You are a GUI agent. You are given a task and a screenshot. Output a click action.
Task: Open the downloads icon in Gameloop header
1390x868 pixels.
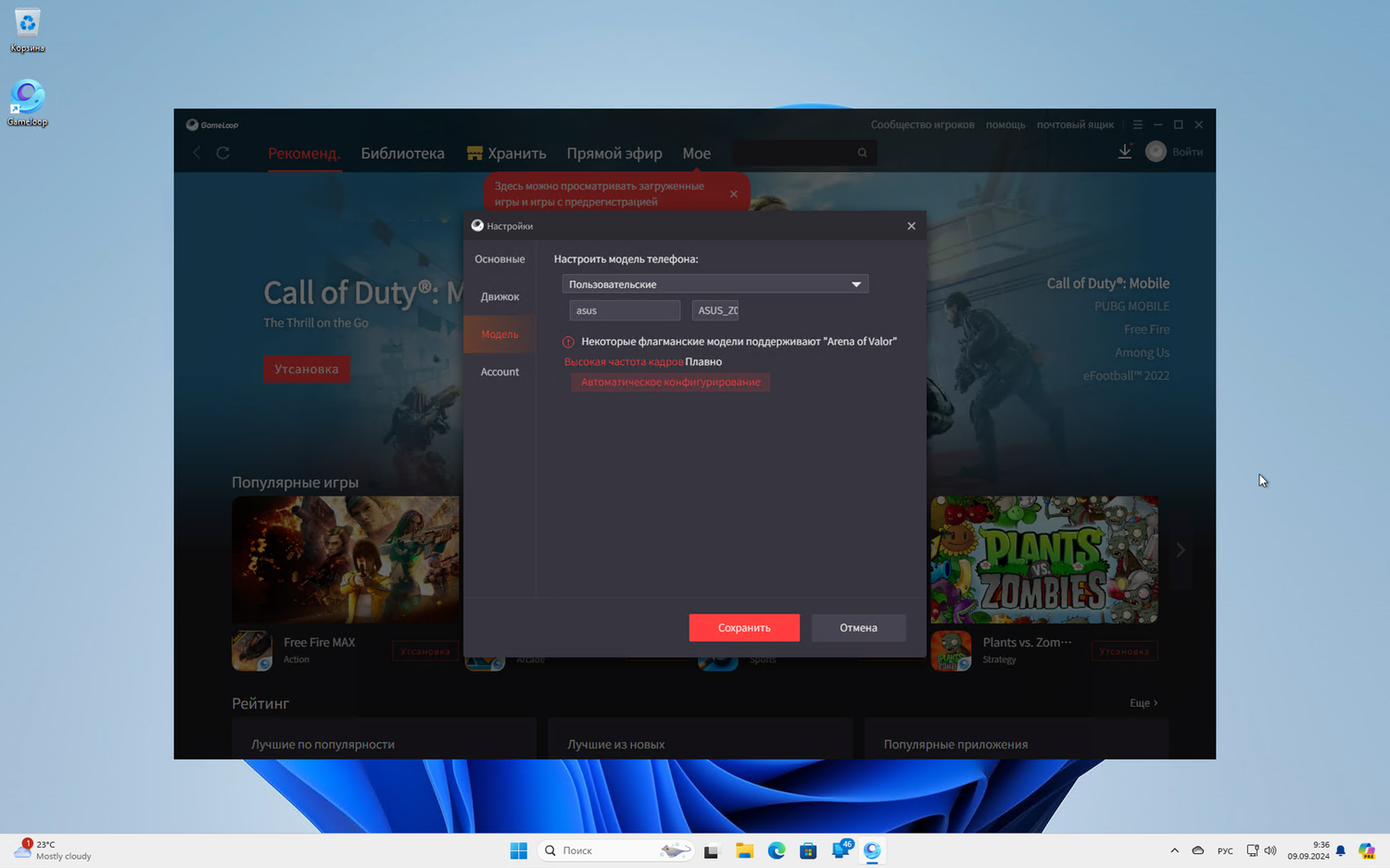click(x=1124, y=152)
